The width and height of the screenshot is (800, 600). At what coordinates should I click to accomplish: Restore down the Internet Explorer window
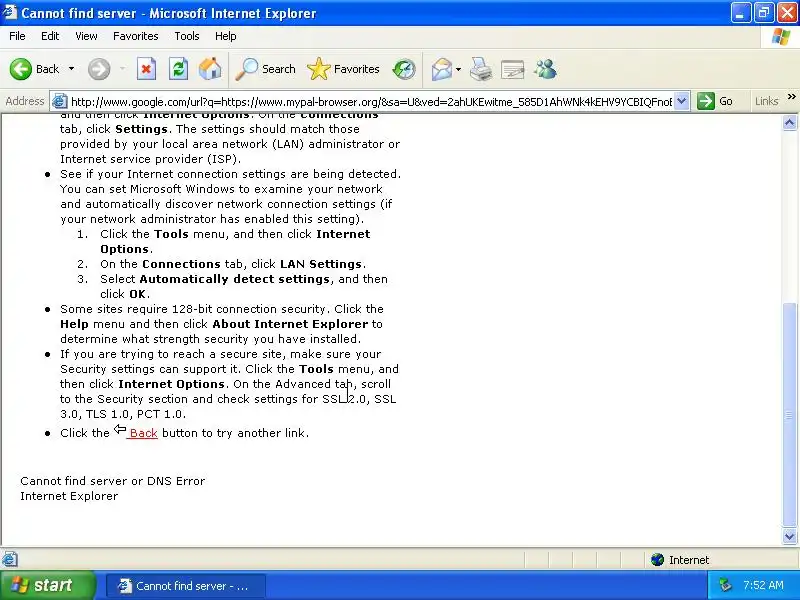pyautogui.click(x=763, y=13)
